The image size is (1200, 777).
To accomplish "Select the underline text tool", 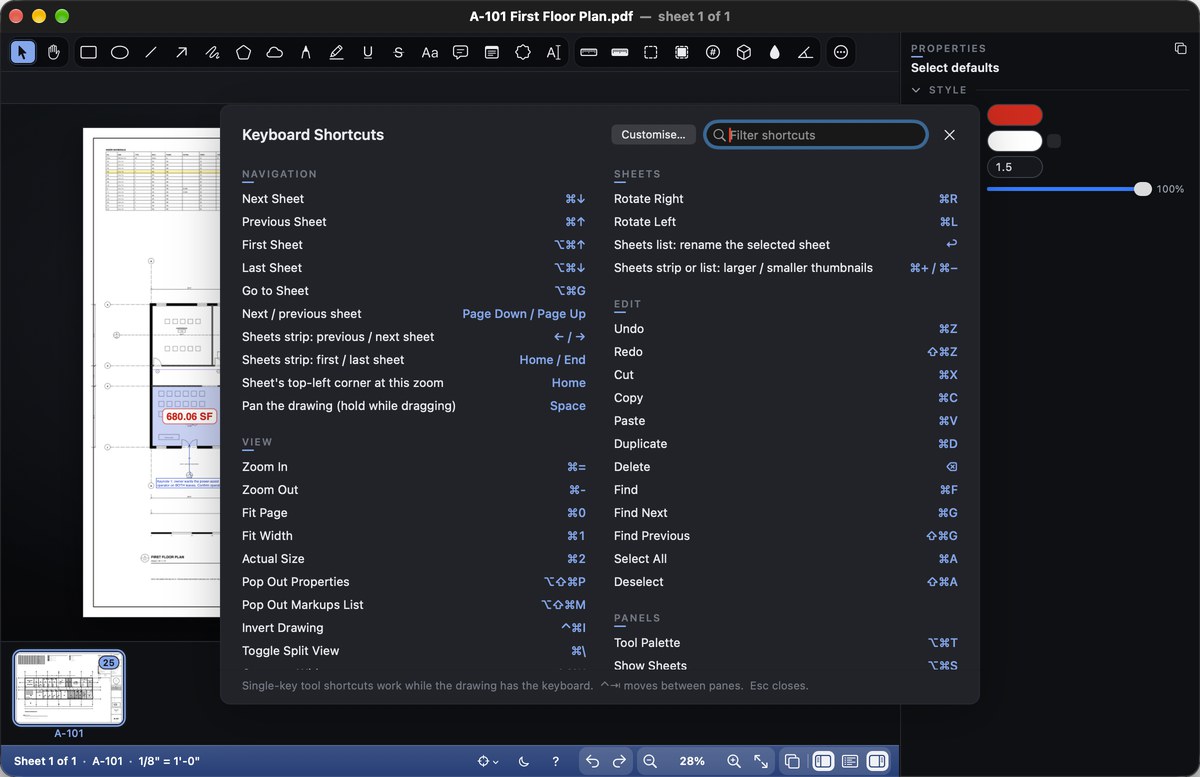I will pos(368,52).
